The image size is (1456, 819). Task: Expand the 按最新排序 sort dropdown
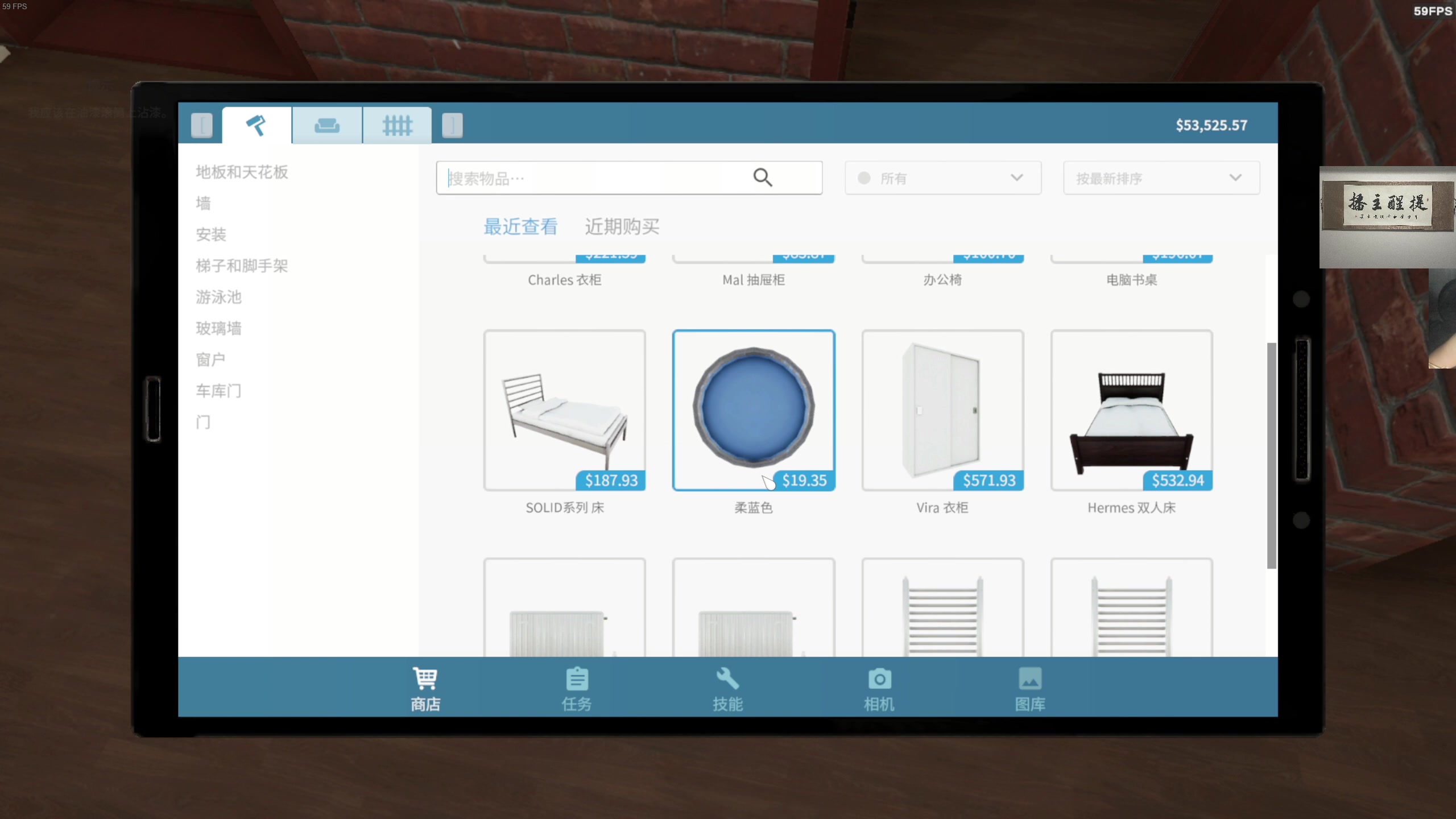[1161, 178]
